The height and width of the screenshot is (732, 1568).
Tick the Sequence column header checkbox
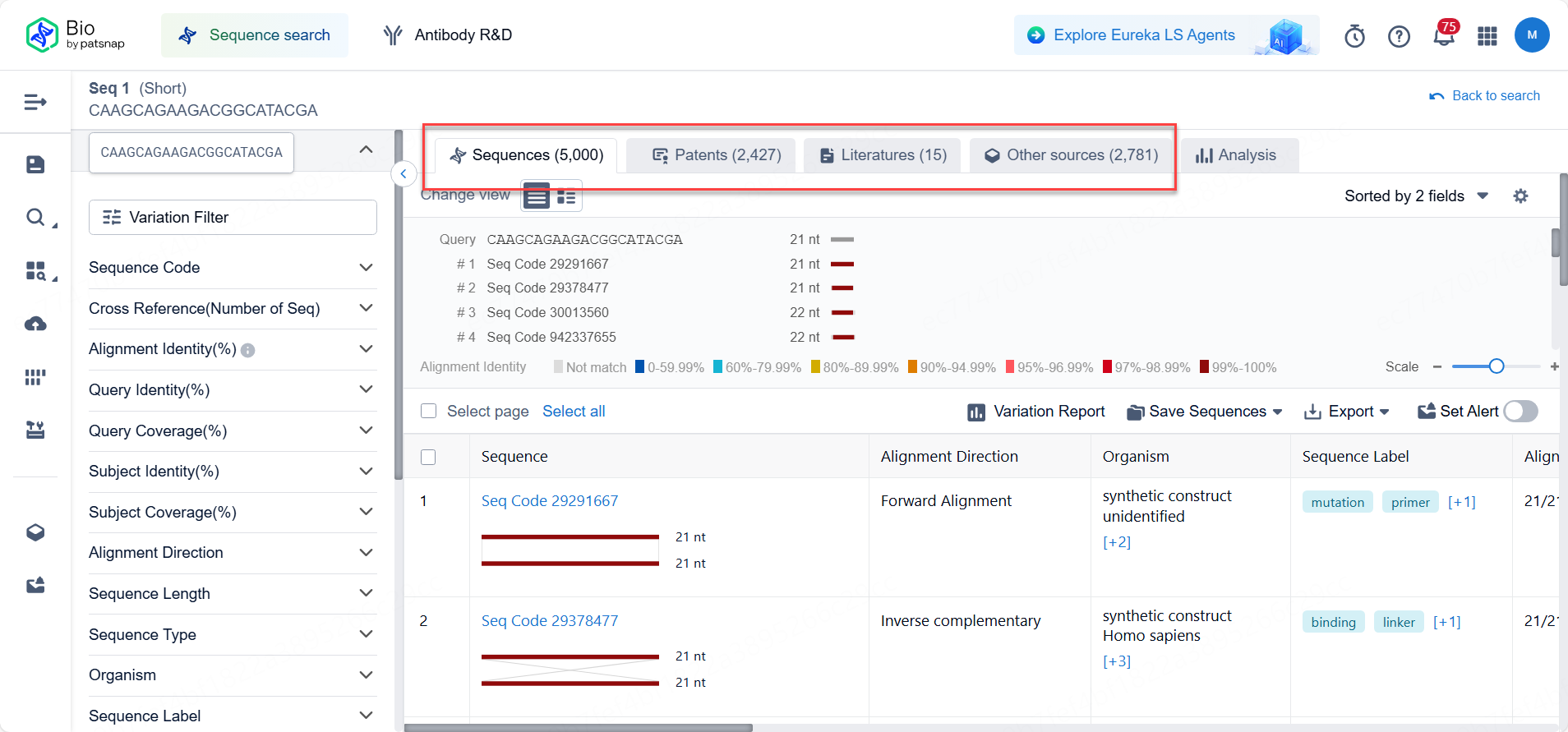tap(428, 457)
